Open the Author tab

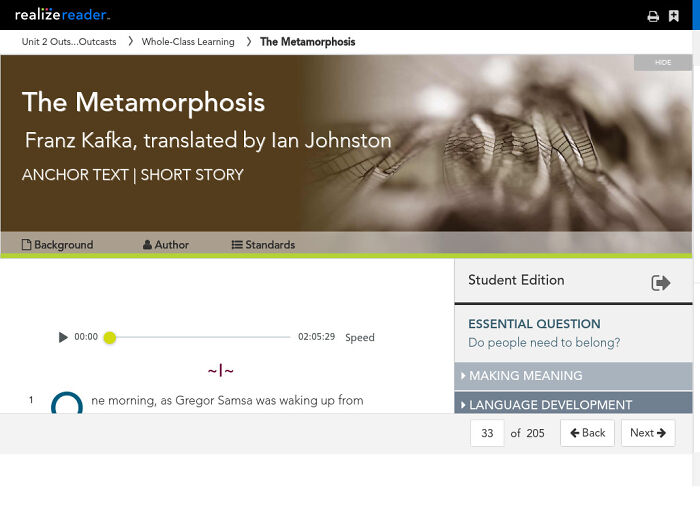[x=166, y=245]
